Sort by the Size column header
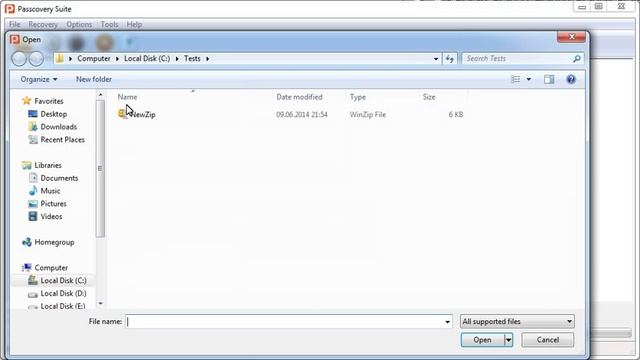This screenshot has height=360, width=640. (429, 97)
